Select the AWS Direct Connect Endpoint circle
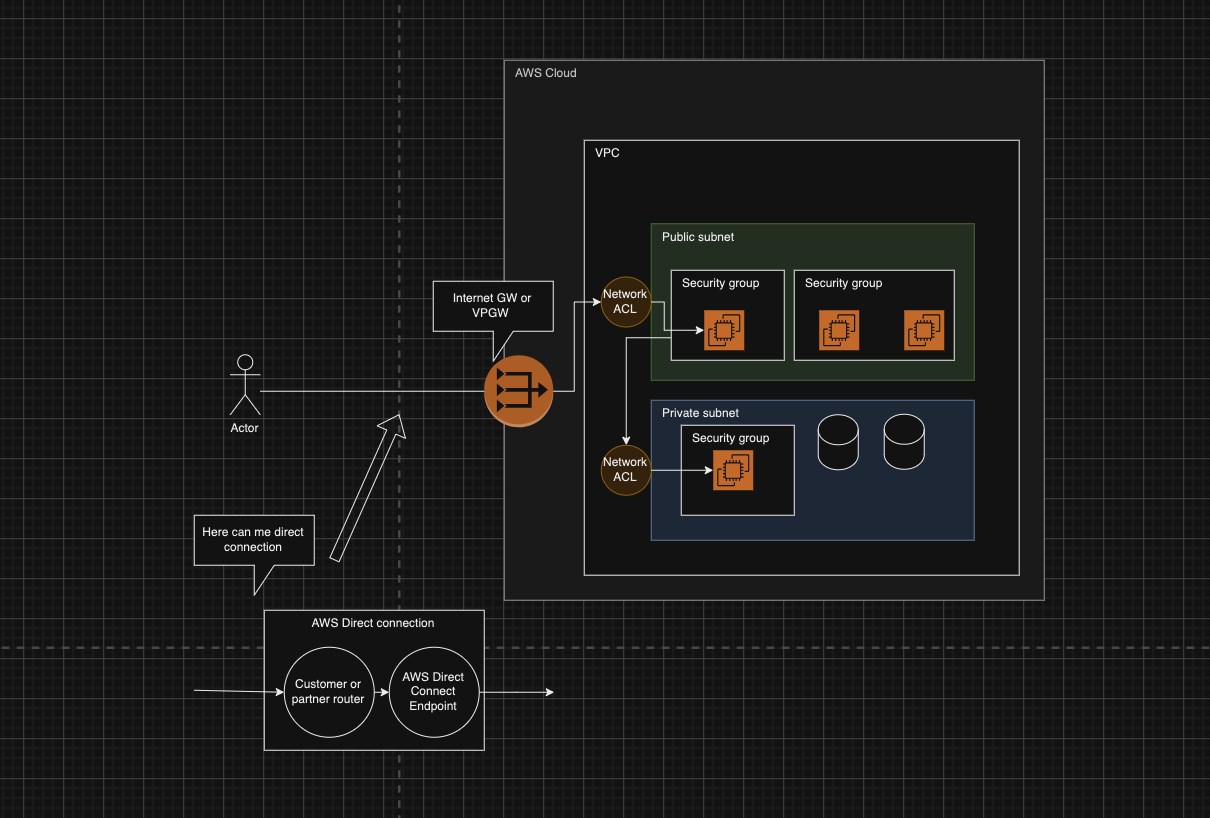Image resolution: width=1210 pixels, height=818 pixels. tap(433, 692)
